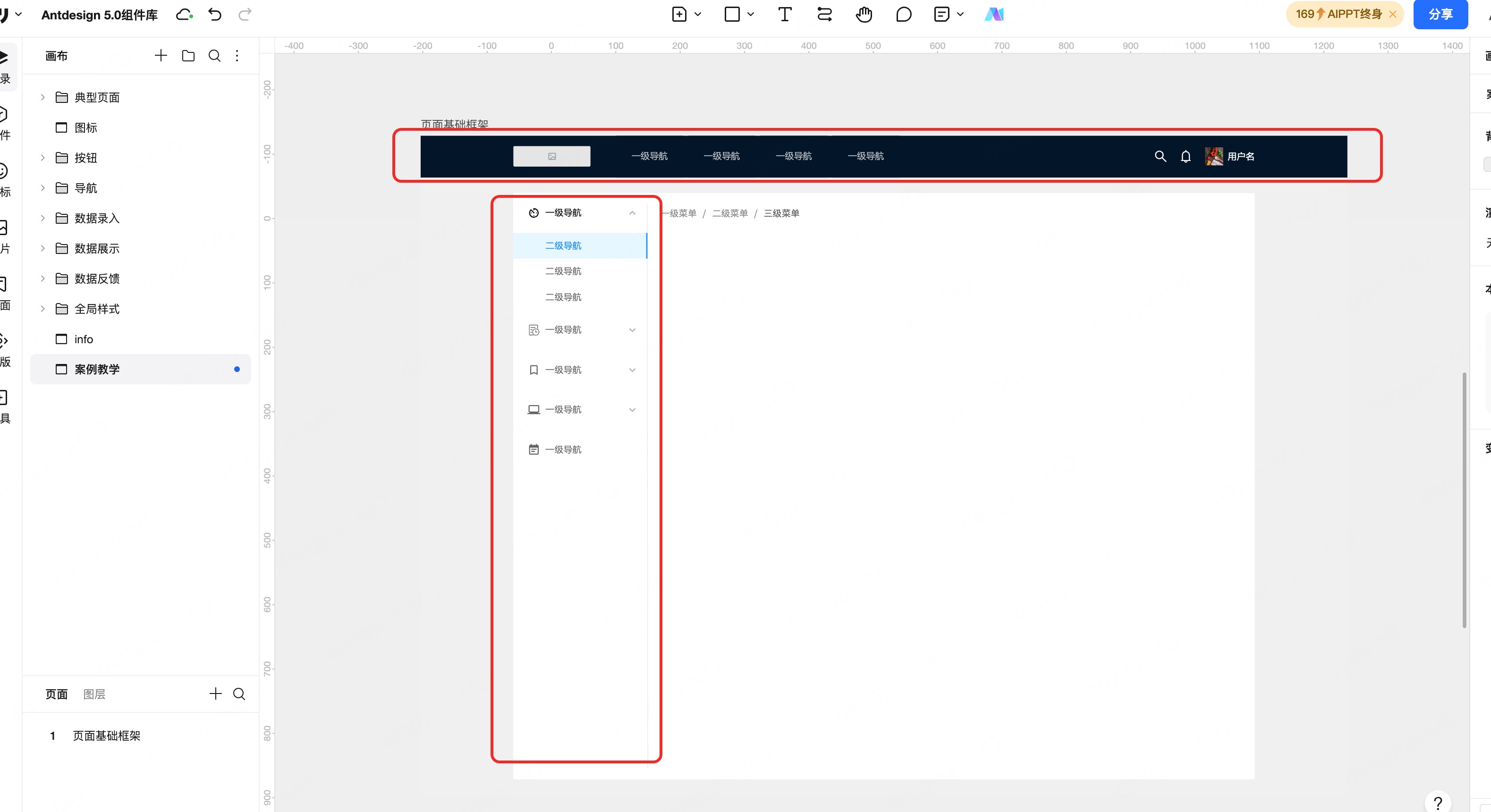
Task: Click the 一级菜单 breadcrumb link
Action: [679, 213]
